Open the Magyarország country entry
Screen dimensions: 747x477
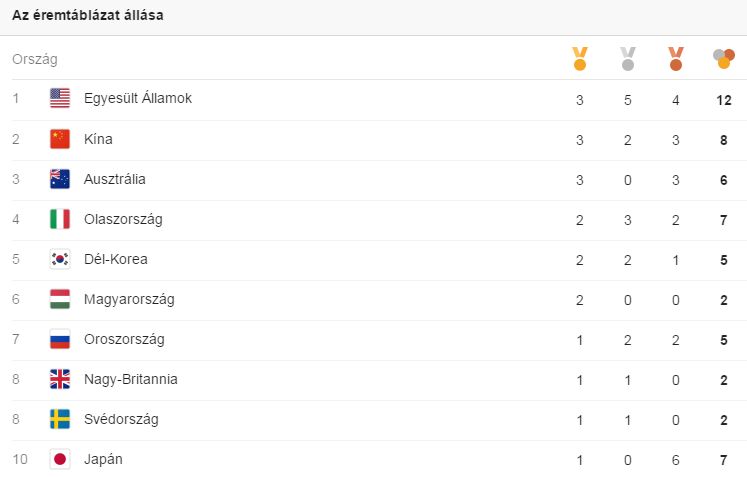tap(129, 300)
